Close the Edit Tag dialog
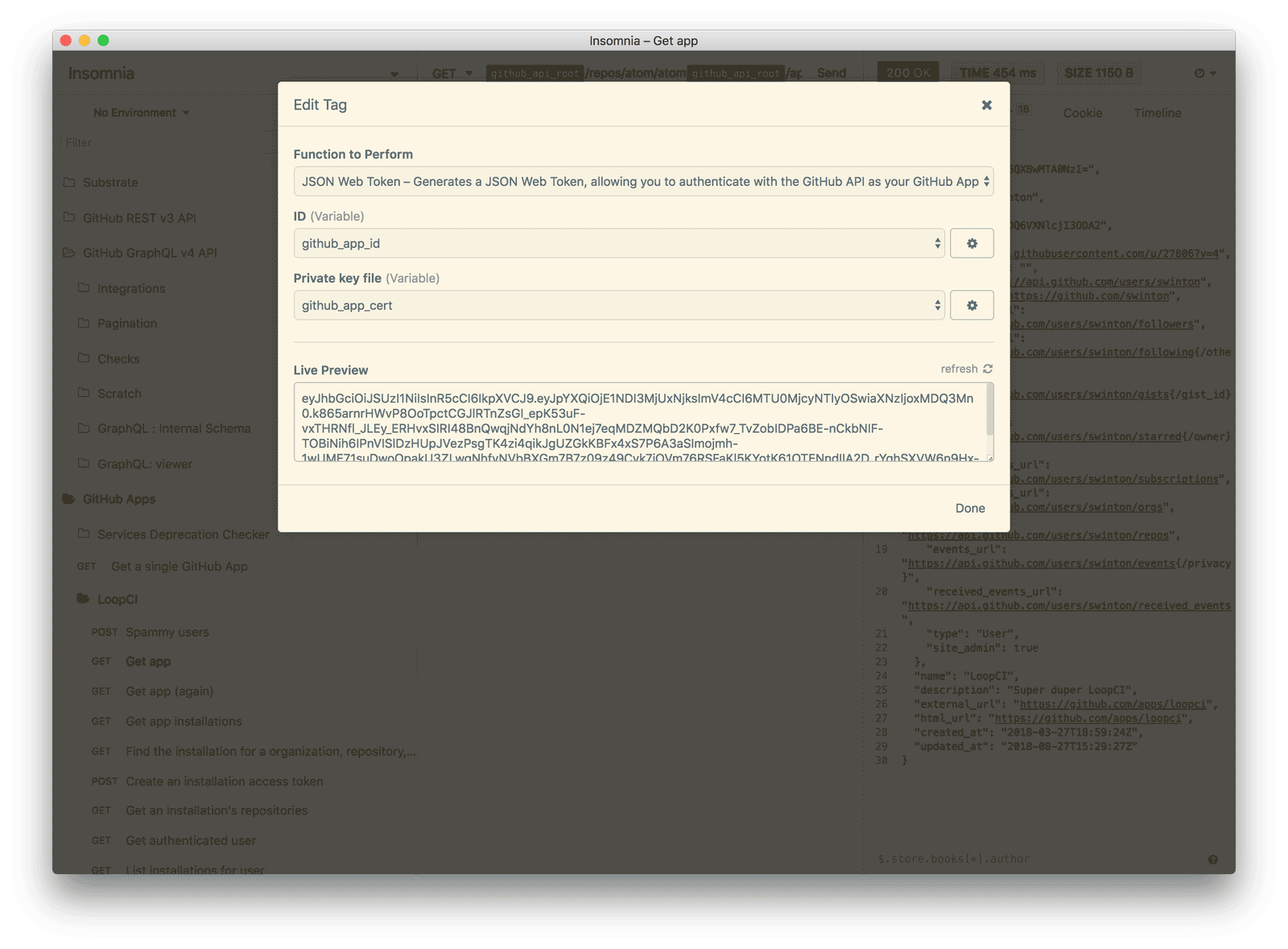The image size is (1288, 949). click(x=986, y=105)
